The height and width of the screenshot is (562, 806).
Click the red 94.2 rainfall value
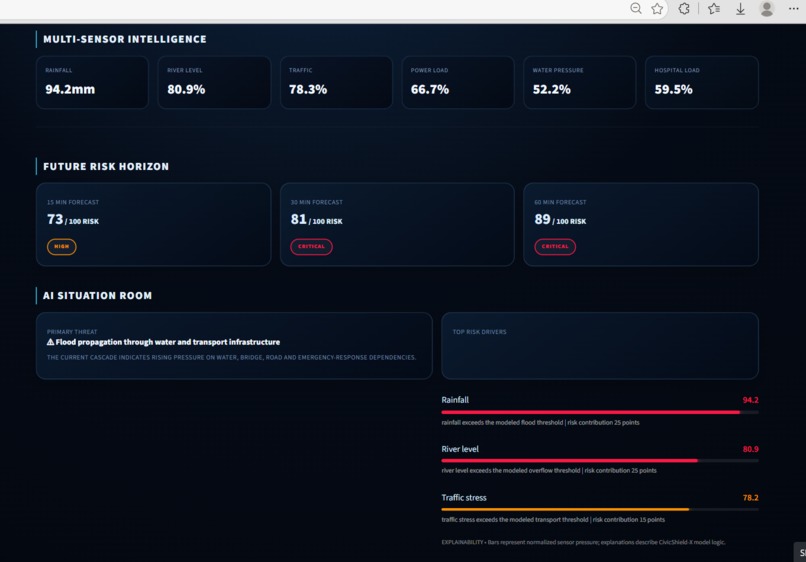point(750,400)
